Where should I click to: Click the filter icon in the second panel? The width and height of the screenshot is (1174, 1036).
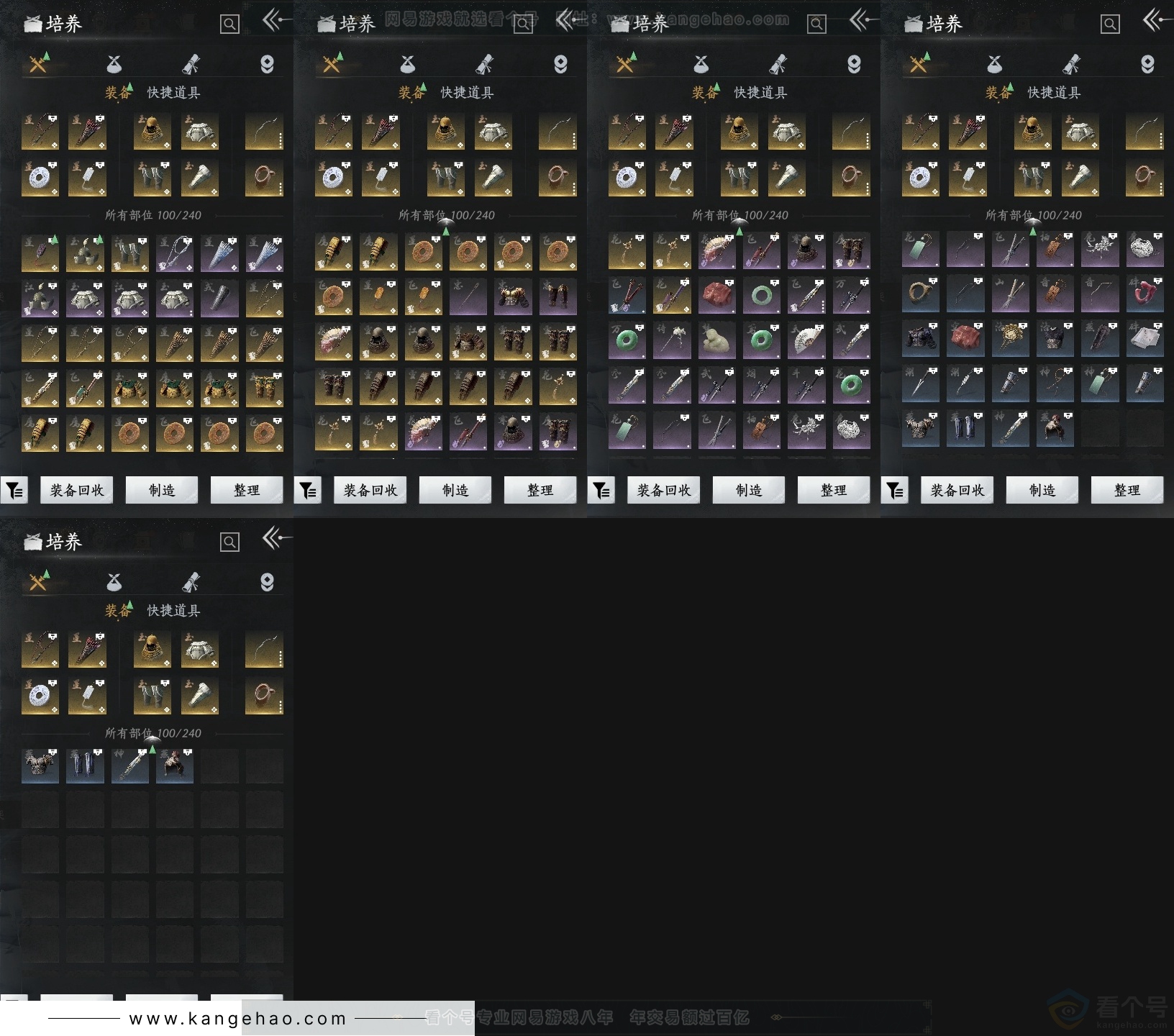tap(308, 491)
